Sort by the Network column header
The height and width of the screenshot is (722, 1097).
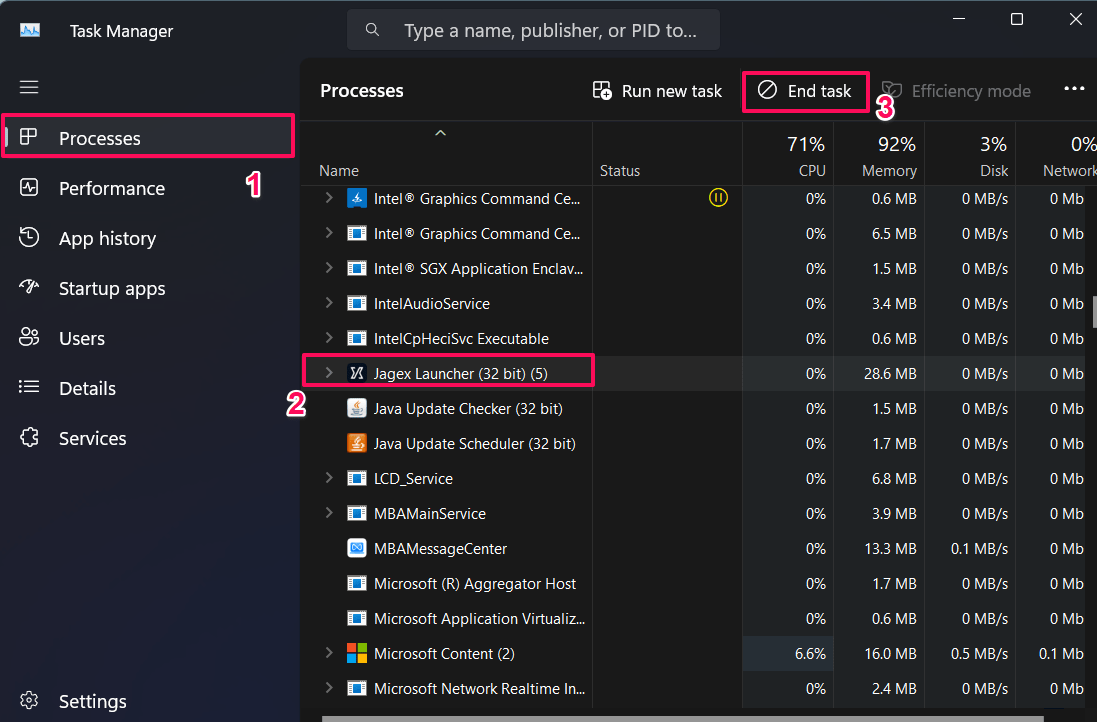pyautogui.click(x=1056, y=154)
